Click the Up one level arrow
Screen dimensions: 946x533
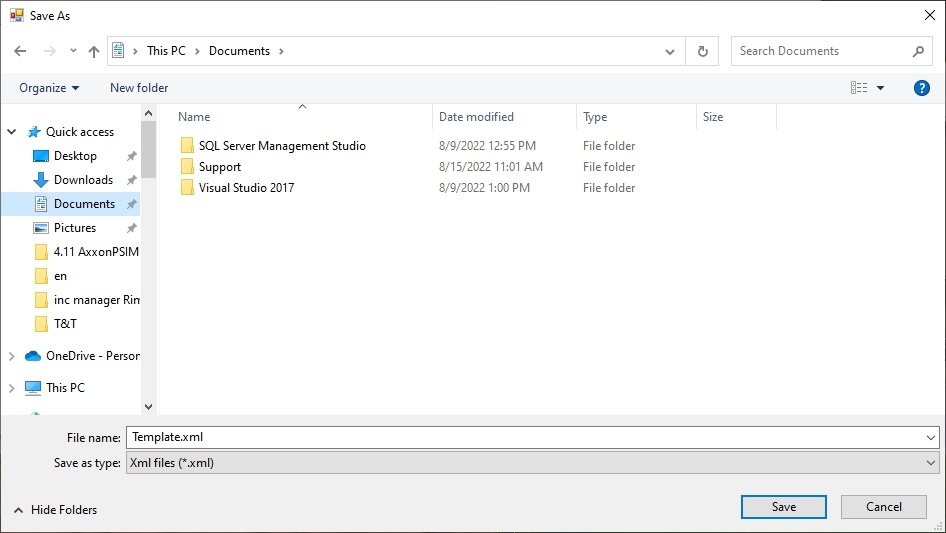[x=94, y=51]
